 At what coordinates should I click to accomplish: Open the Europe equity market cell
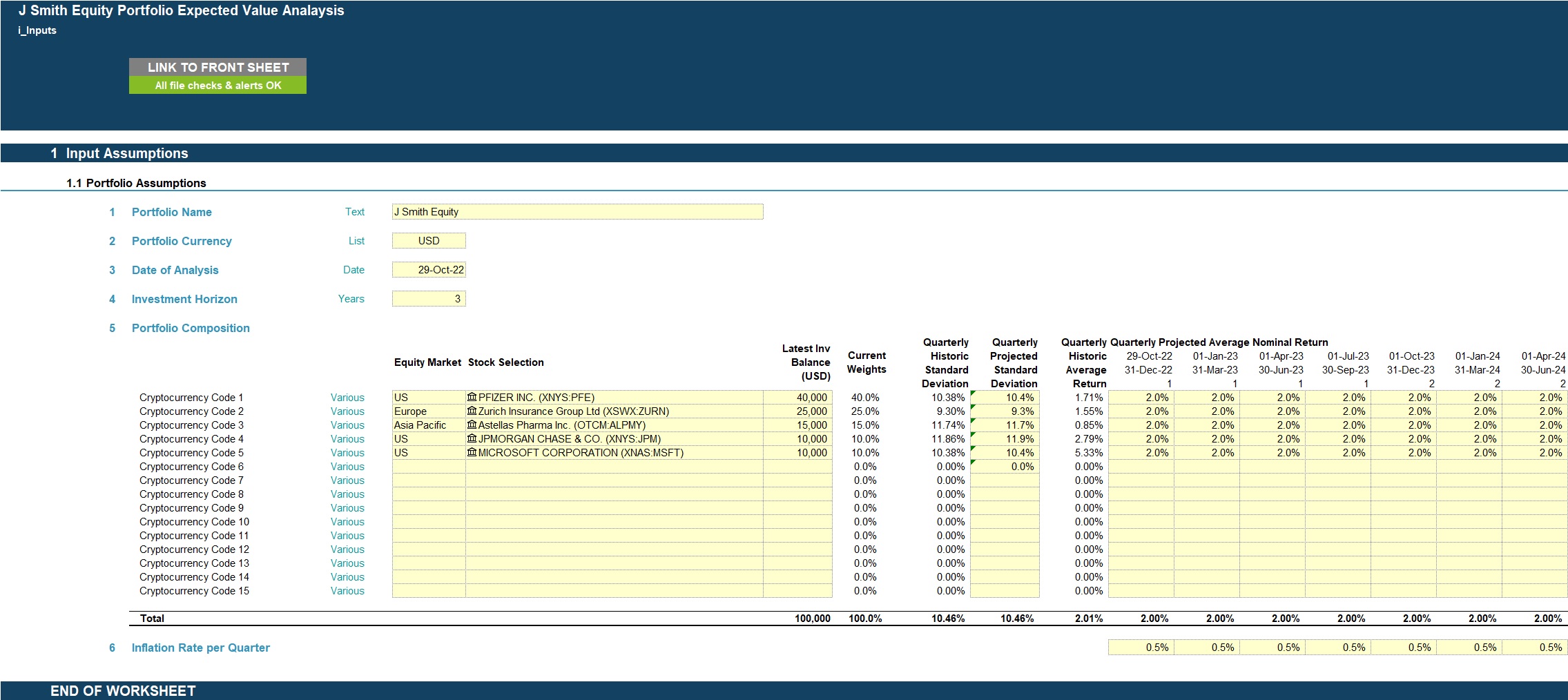429,411
